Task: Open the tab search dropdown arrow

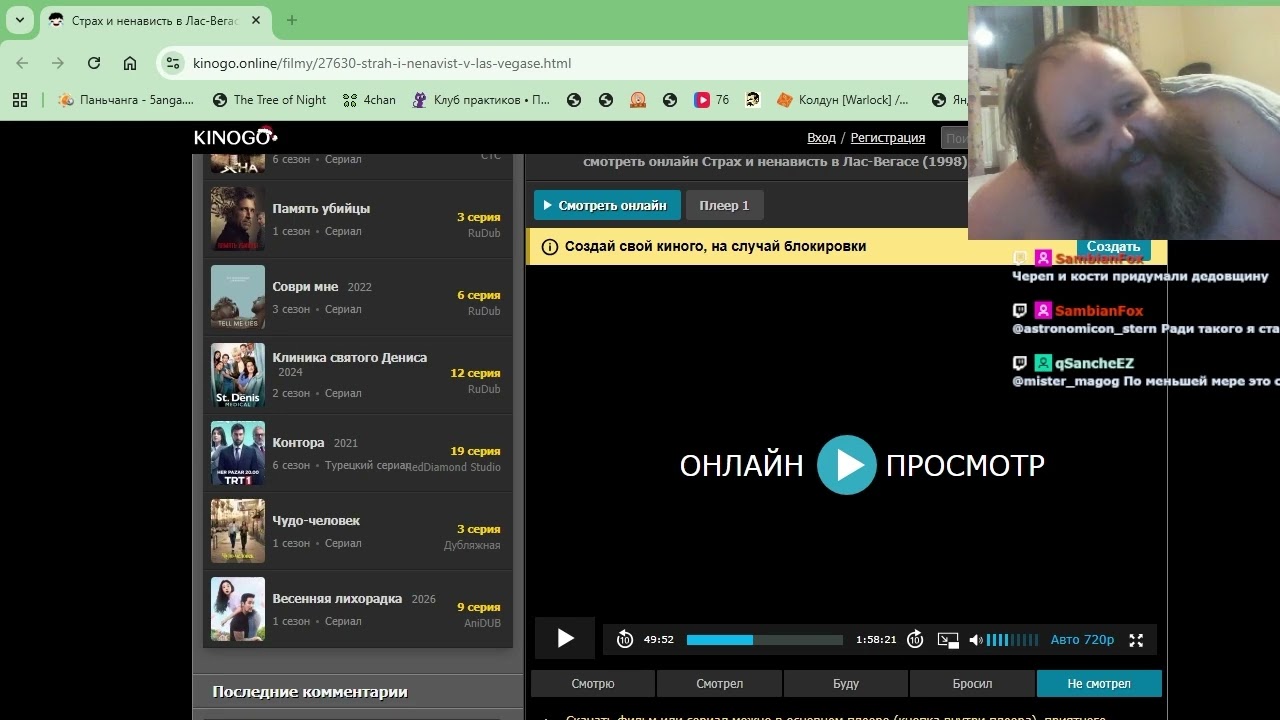Action: [19, 20]
